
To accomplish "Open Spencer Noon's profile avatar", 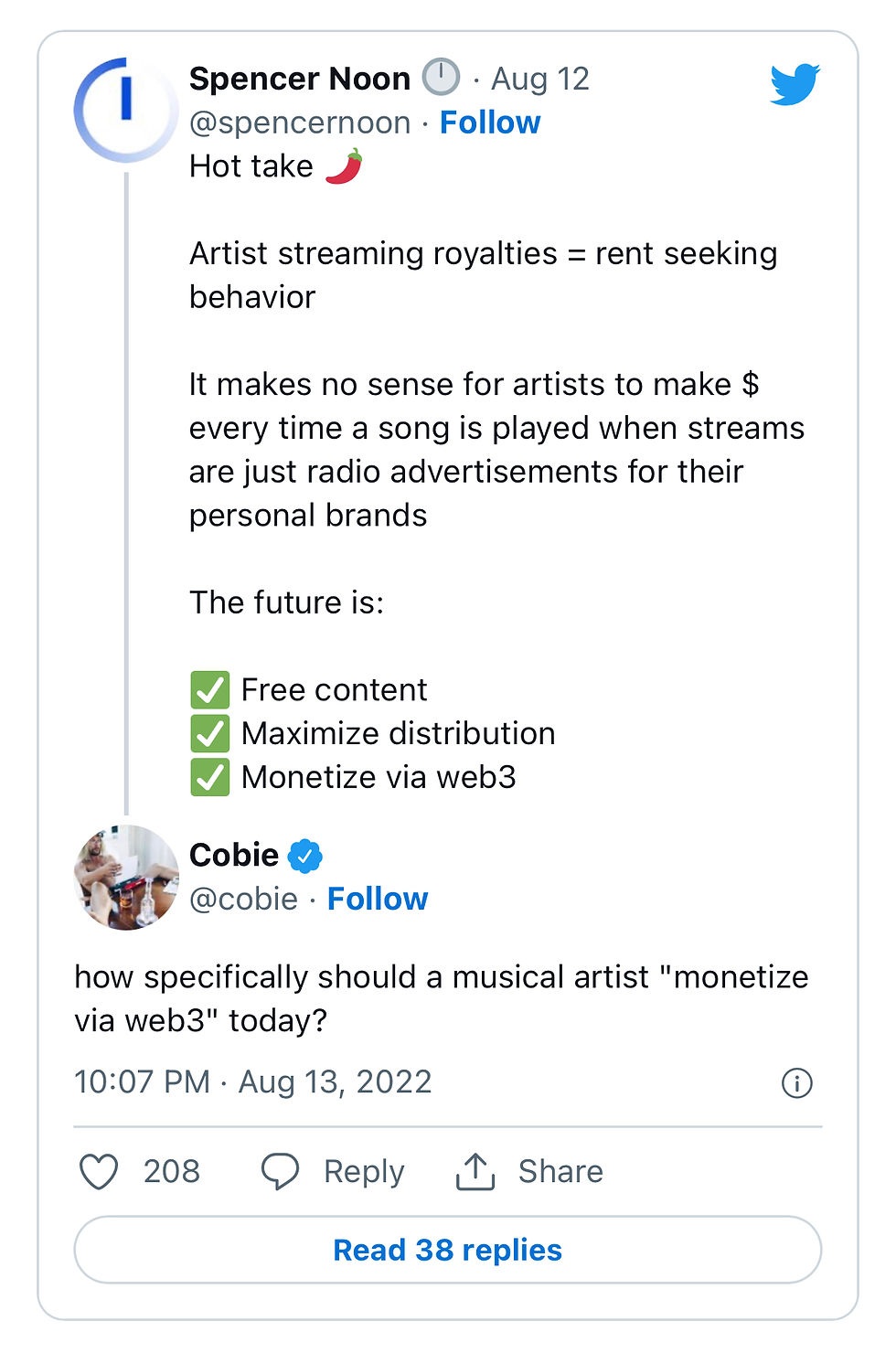I will click(125, 110).
